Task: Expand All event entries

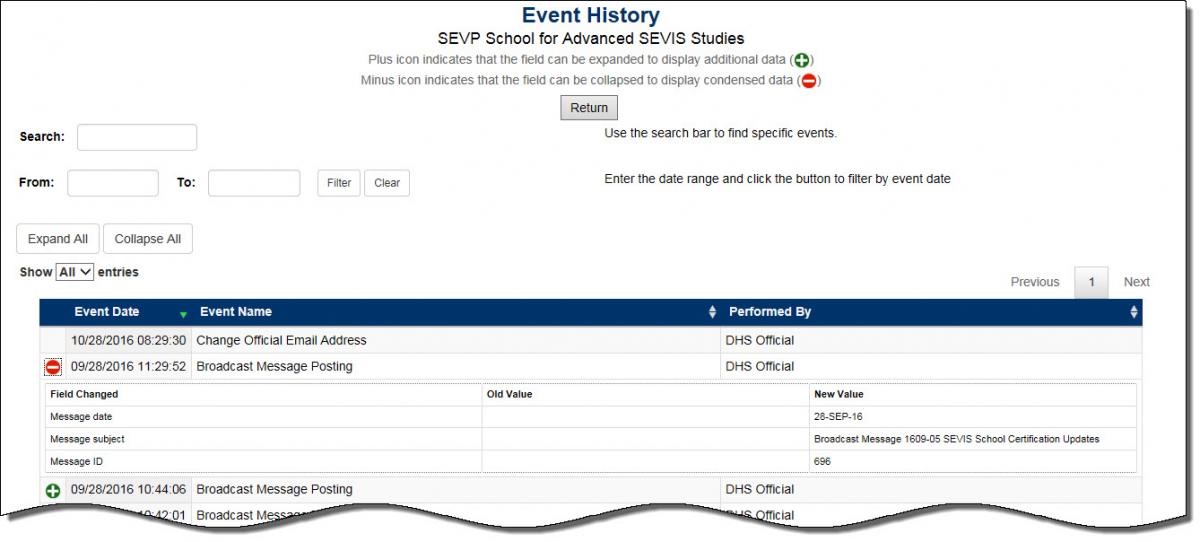Action: point(57,239)
